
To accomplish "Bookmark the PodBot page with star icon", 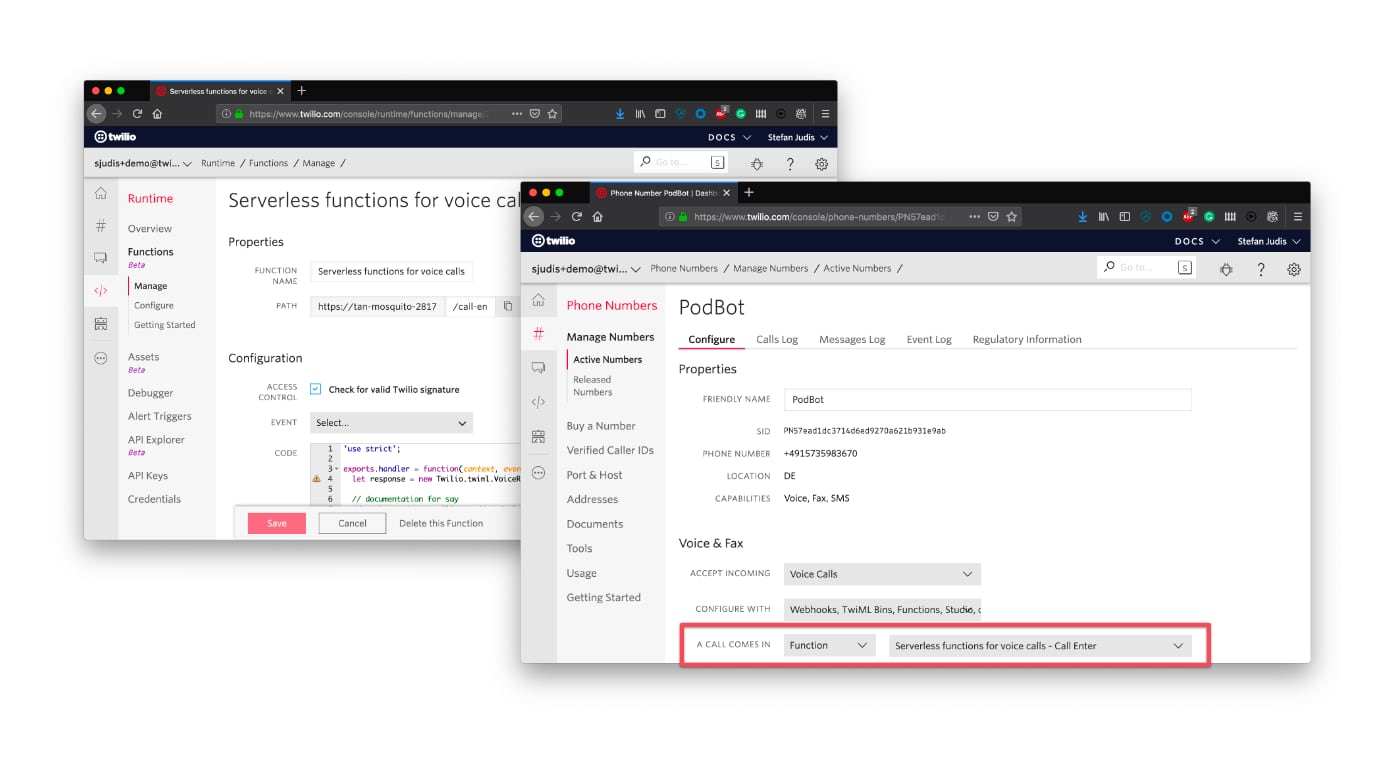I will [x=1012, y=216].
